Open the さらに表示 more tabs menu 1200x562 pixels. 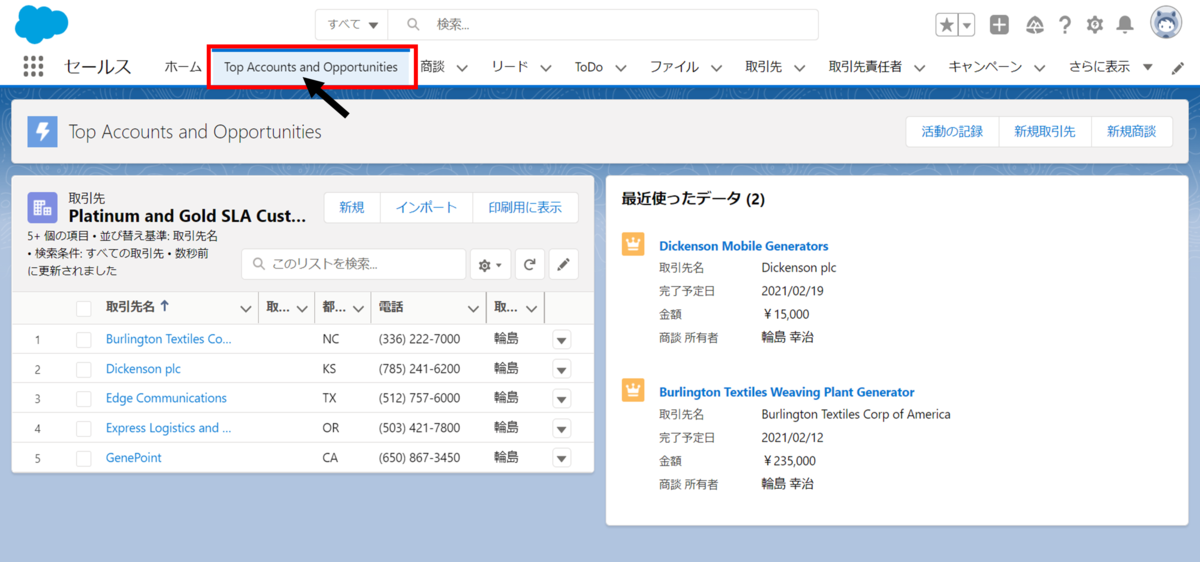click(x=1110, y=67)
